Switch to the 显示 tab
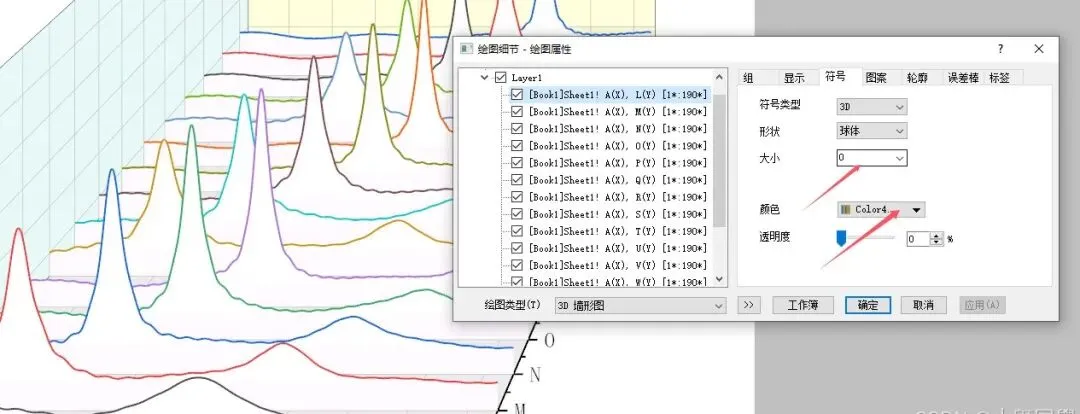This screenshot has height=414, width=1080. point(794,78)
